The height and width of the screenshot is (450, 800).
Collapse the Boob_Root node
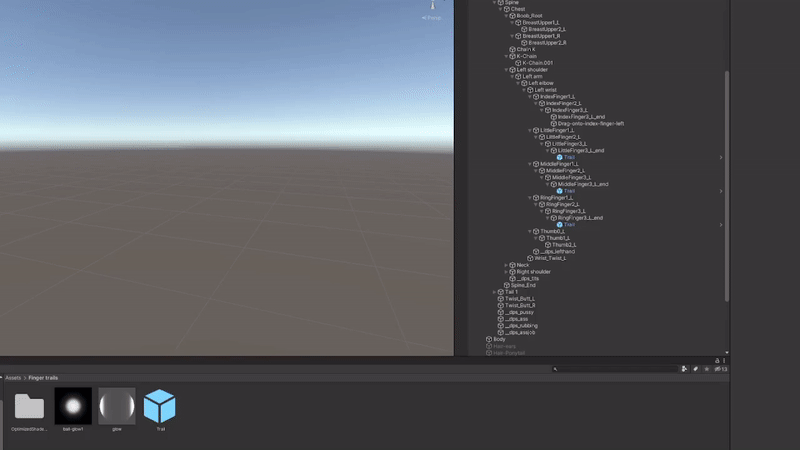tap(506, 16)
